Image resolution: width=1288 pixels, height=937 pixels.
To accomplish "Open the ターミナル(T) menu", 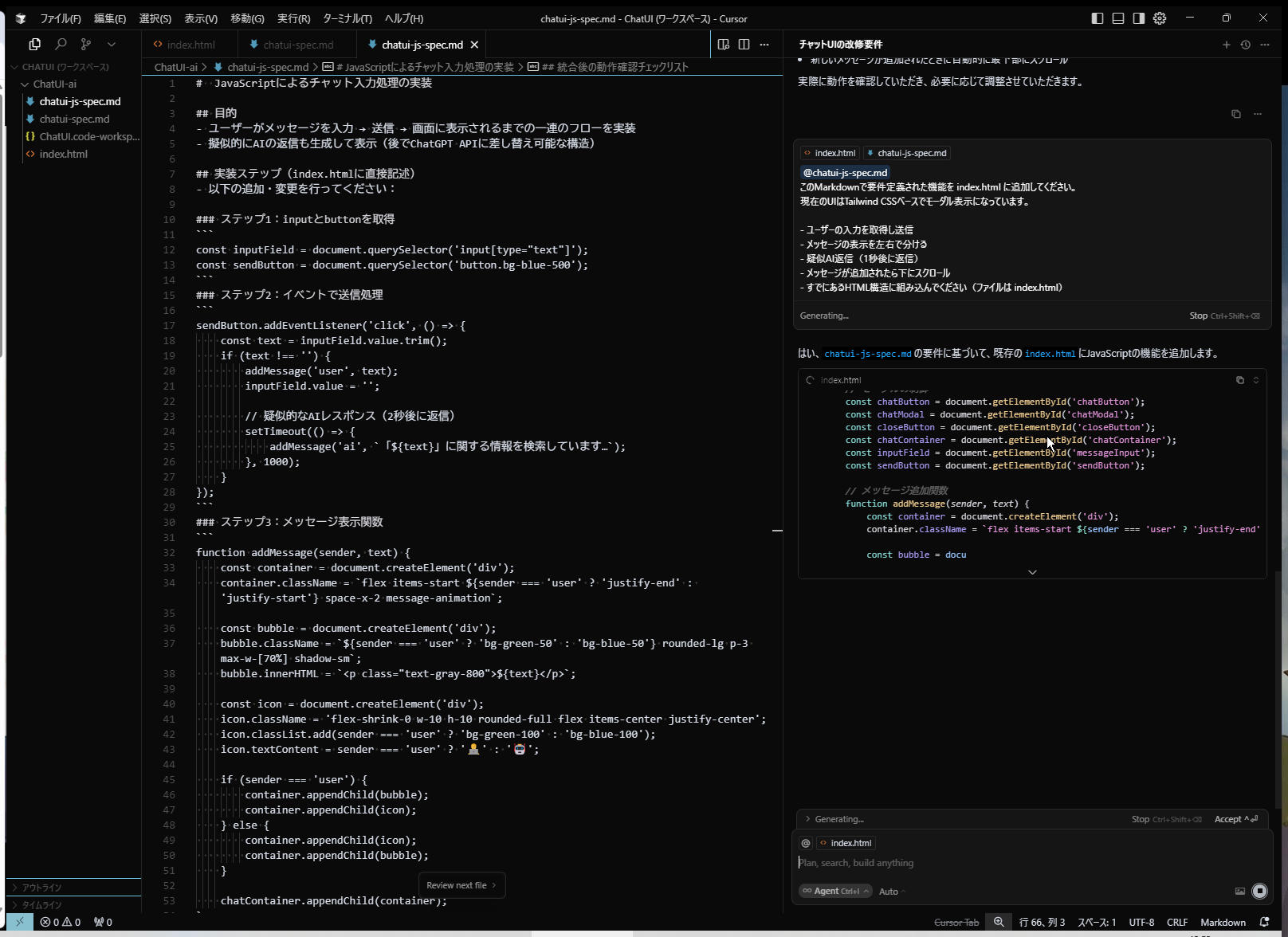I will (347, 18).
